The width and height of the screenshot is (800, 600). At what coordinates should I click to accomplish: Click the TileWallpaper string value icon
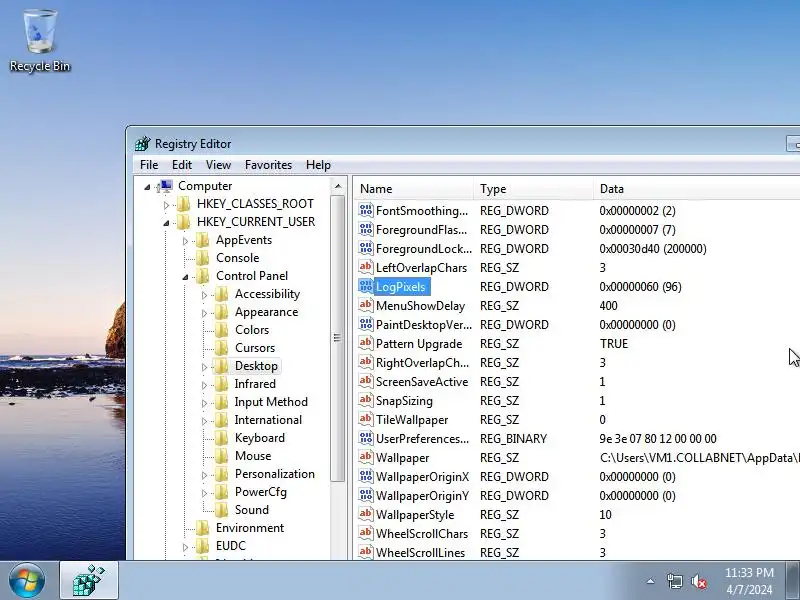[x=366, y=419]
